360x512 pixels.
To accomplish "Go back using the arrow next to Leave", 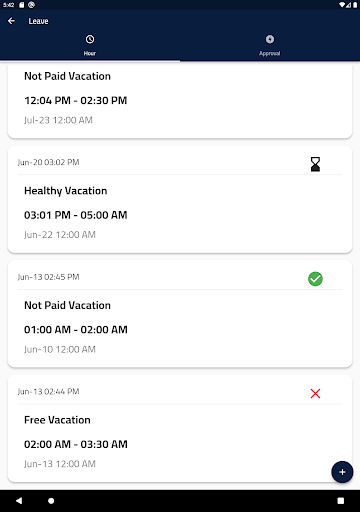I will (11, 21).
